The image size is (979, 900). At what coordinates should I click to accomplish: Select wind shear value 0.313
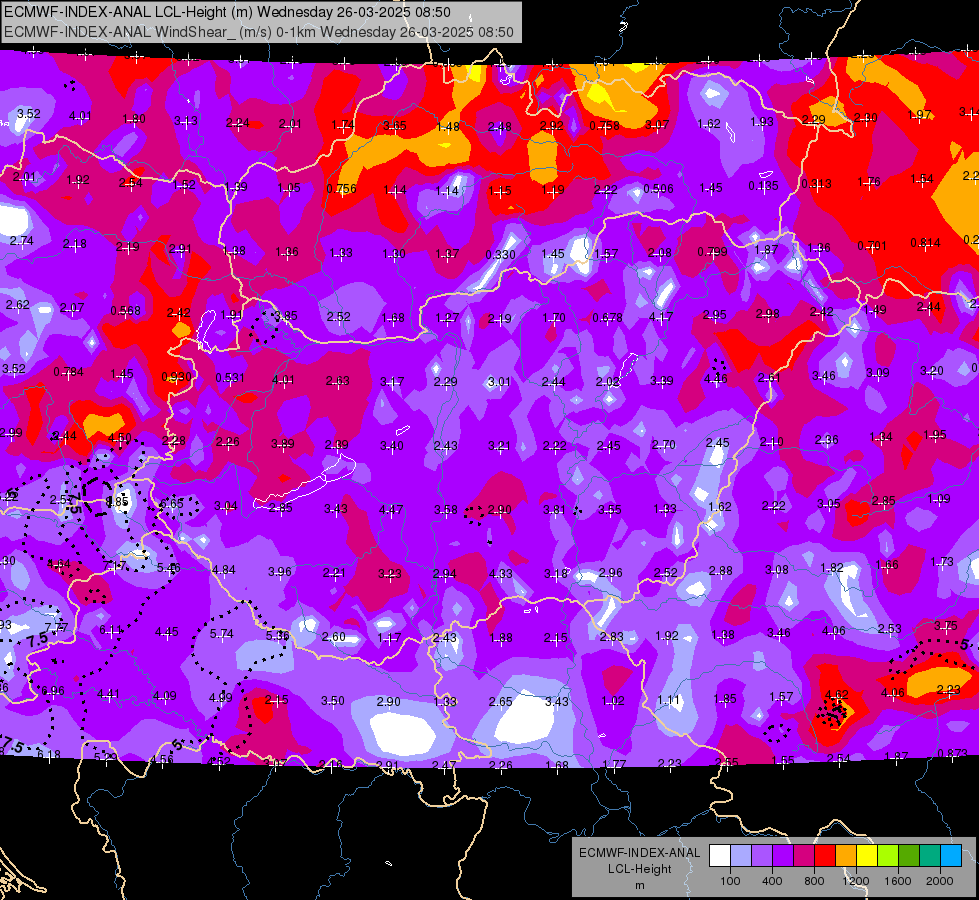pyautogui.click(x=816, y=184)
